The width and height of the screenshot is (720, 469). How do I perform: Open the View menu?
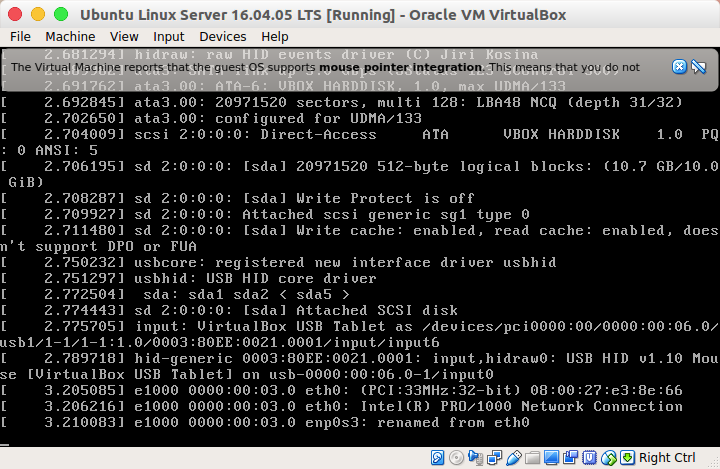(124, 36)
